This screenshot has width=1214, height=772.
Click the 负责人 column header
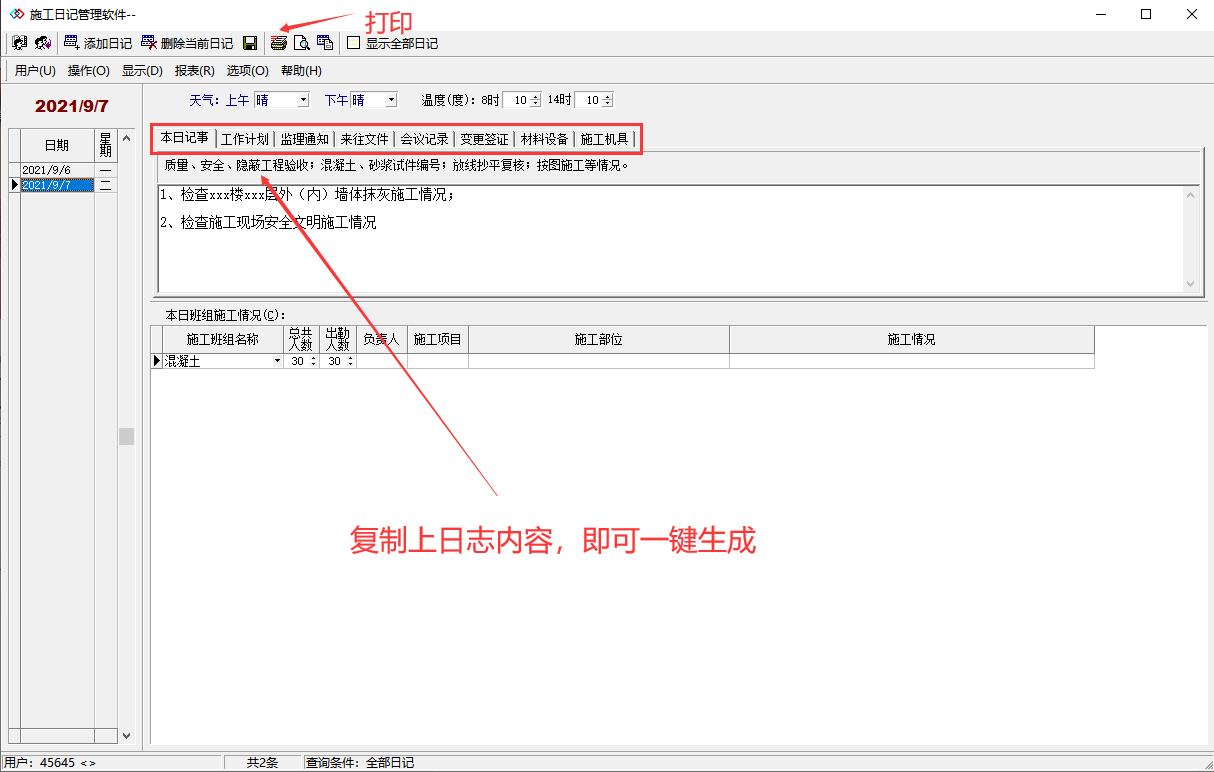(x=381, y=340)
